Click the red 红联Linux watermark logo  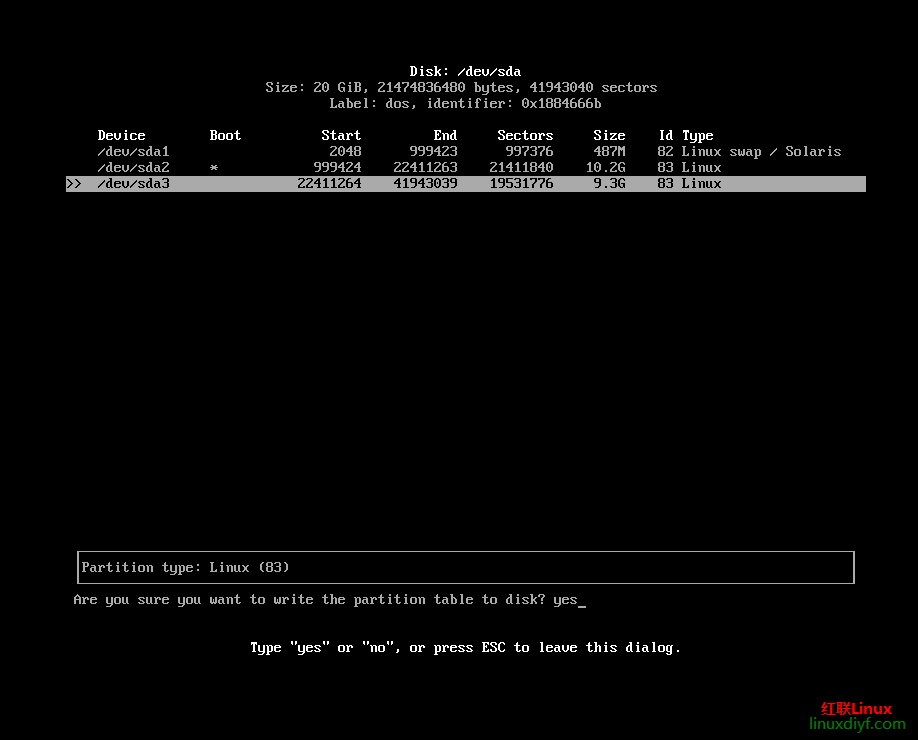[856, 708]
